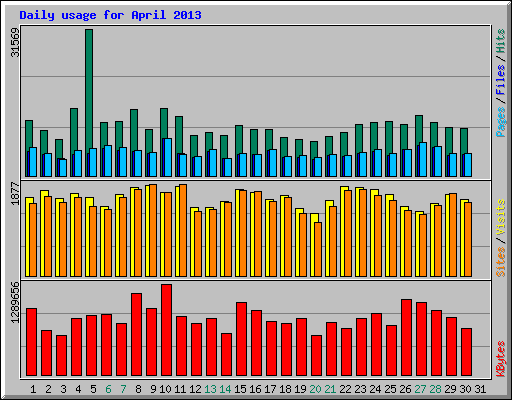Viewport: 512px width, 400px height.
Task: Select day label 18 on the x-axis
Action: [x=285, y=389]
